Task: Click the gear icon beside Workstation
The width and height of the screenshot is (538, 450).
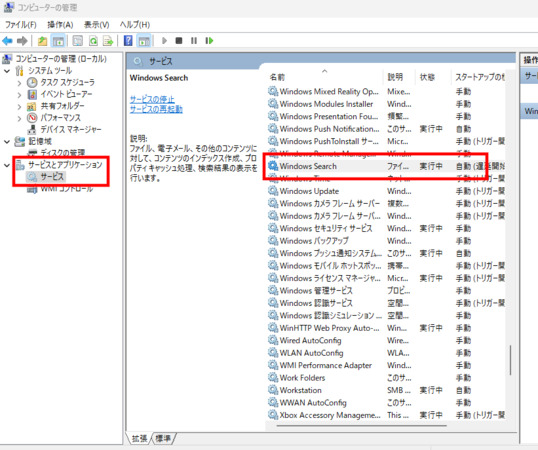Action: [x=273, y=390]
